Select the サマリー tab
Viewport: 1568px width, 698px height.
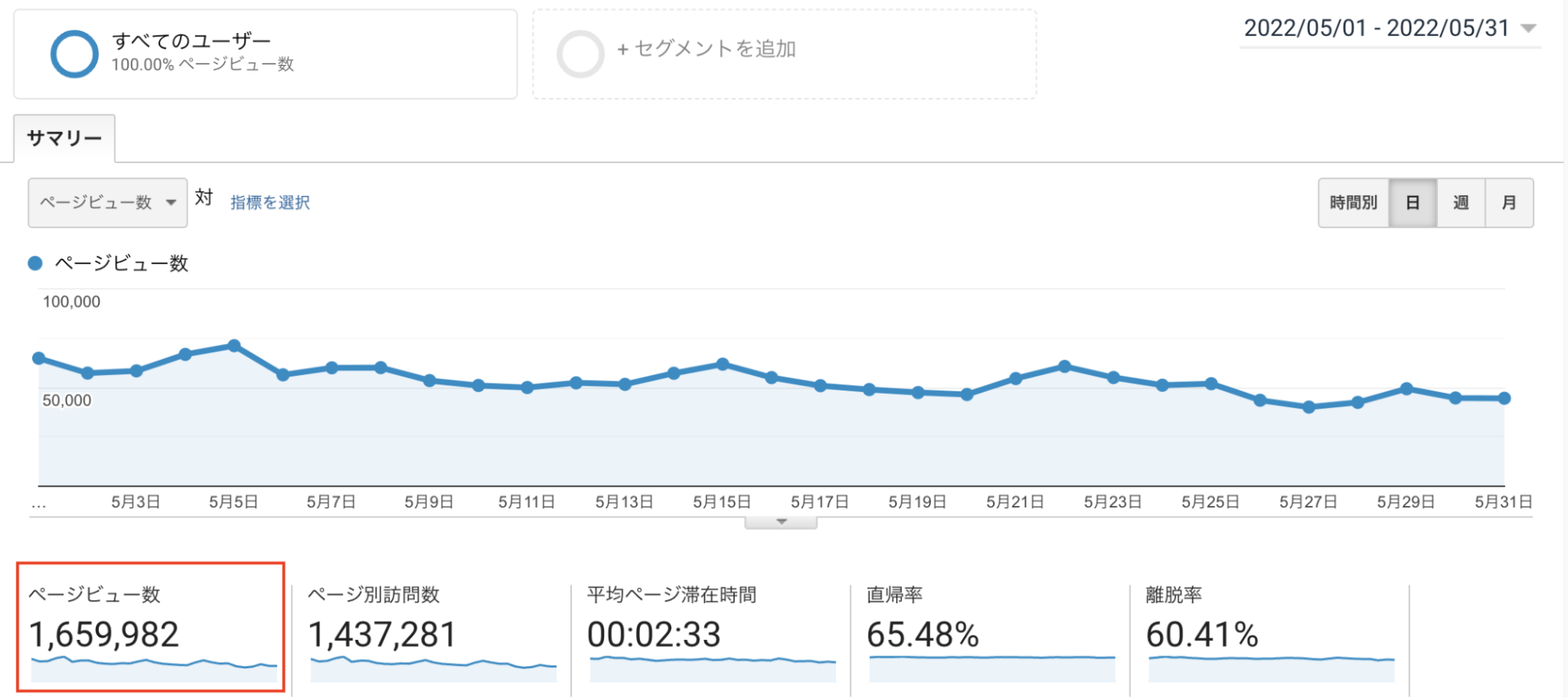pyautogui.click(x=64, y=138)
